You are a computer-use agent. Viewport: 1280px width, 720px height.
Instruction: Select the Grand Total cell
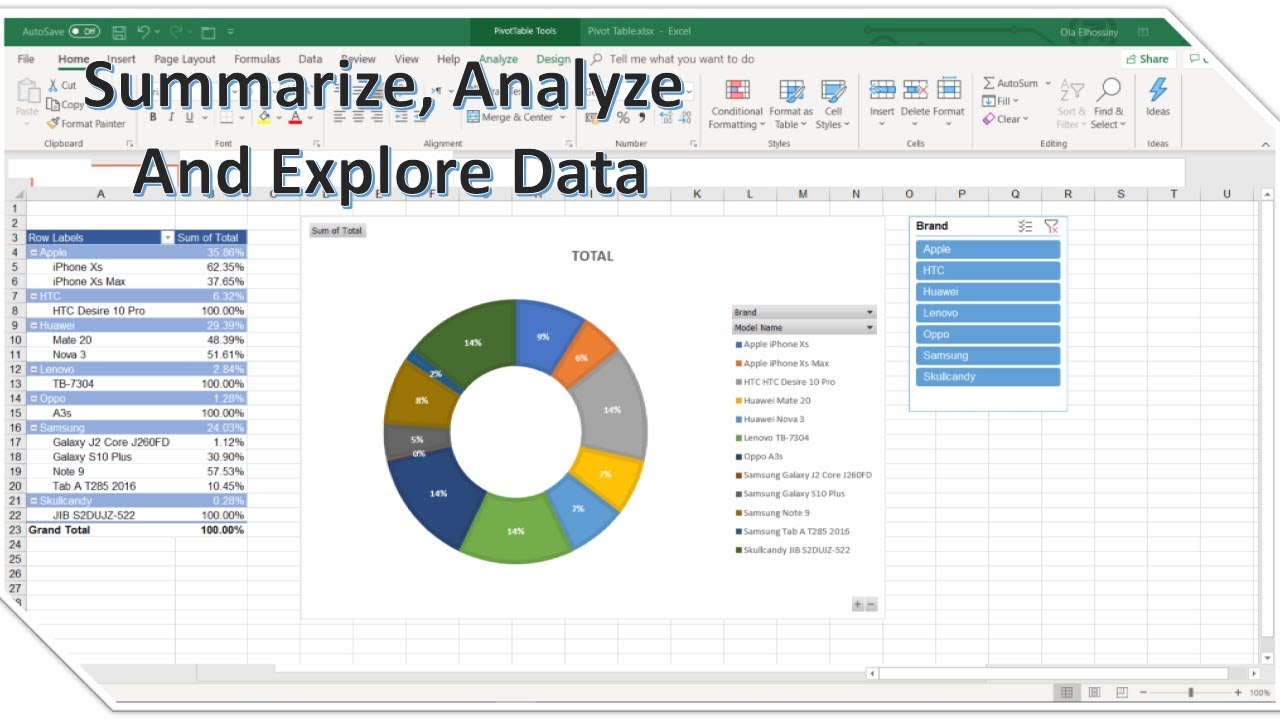[101, 530]
